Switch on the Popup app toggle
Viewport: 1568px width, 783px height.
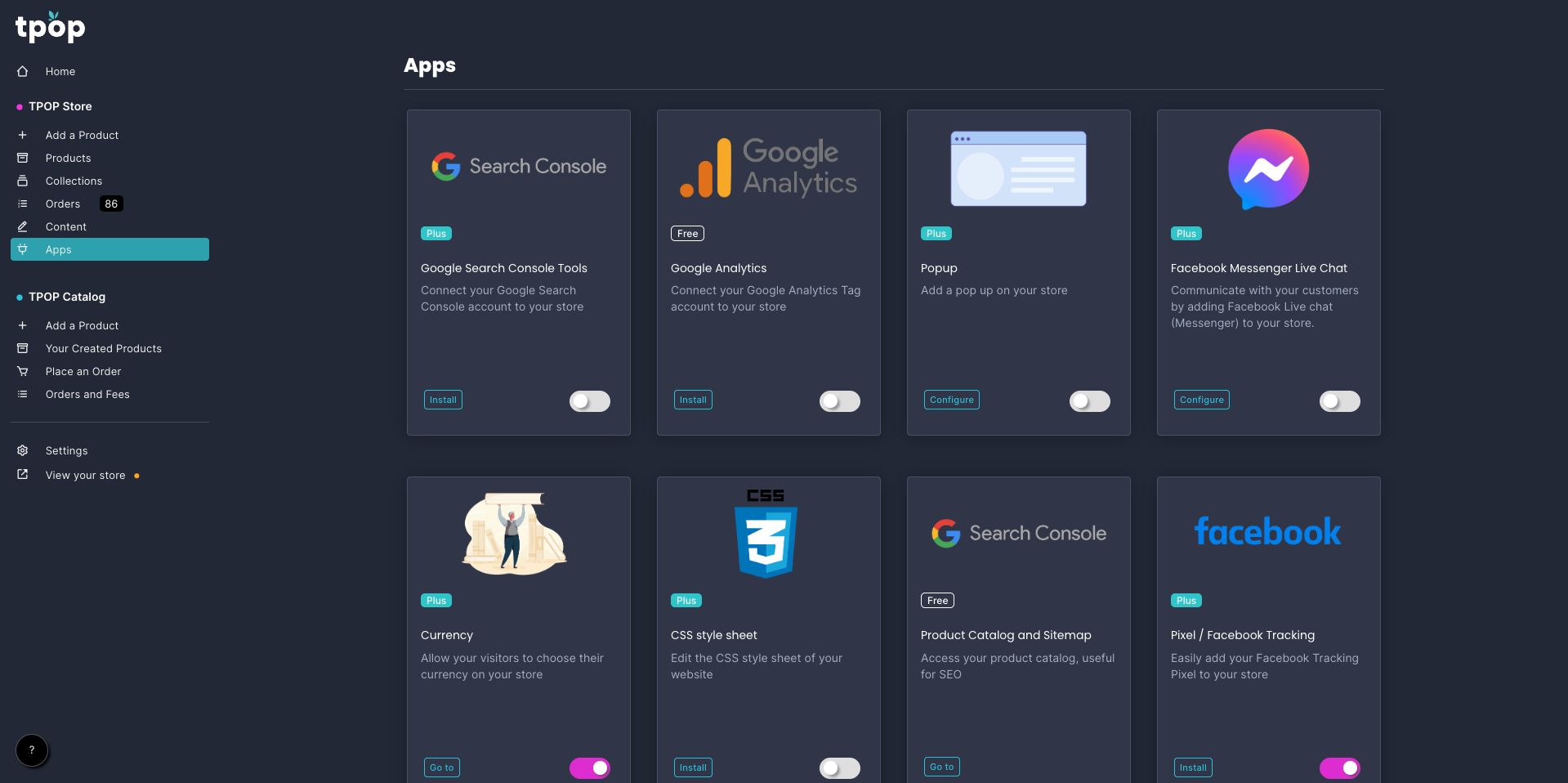(1089, 401)
